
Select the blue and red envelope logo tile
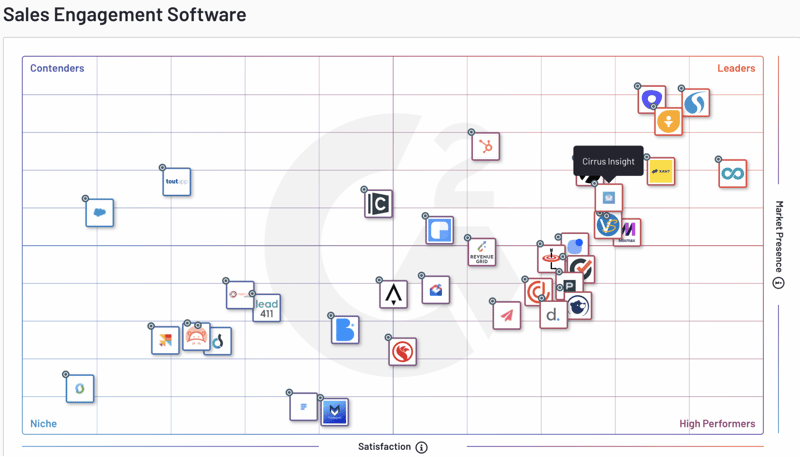click(x=436, y=290)
